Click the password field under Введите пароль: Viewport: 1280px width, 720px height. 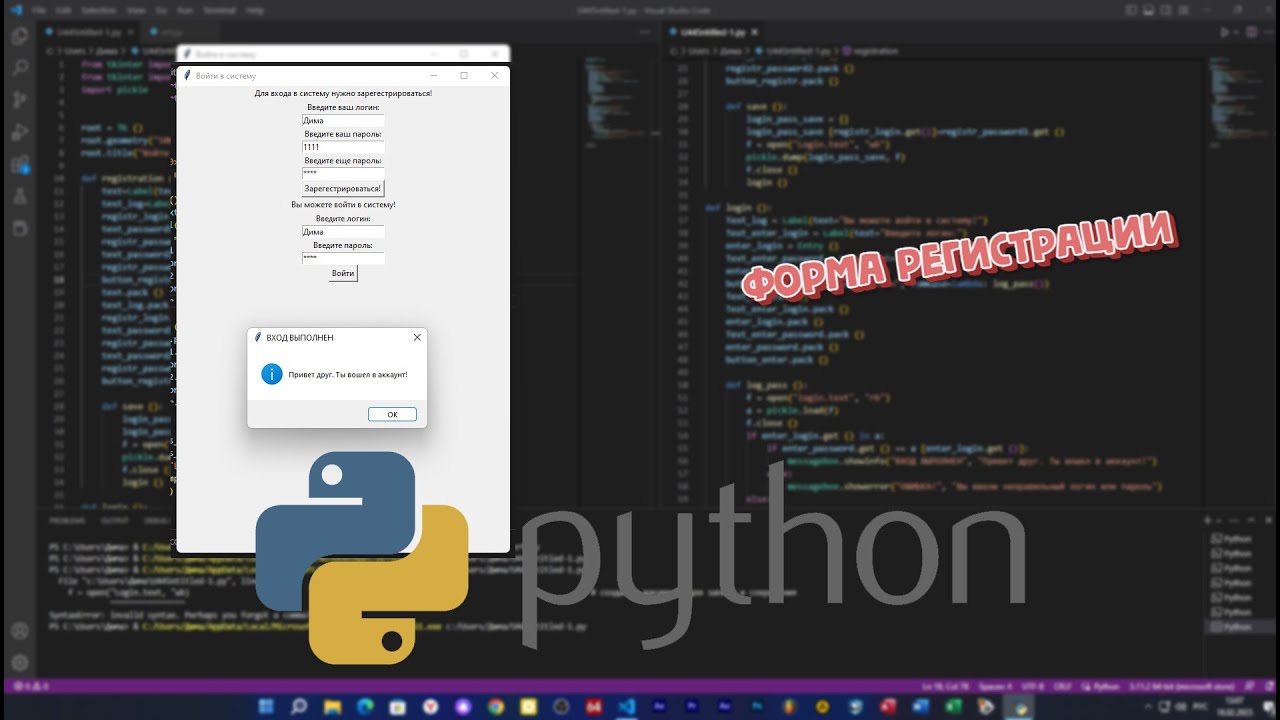tap(343, 258)
